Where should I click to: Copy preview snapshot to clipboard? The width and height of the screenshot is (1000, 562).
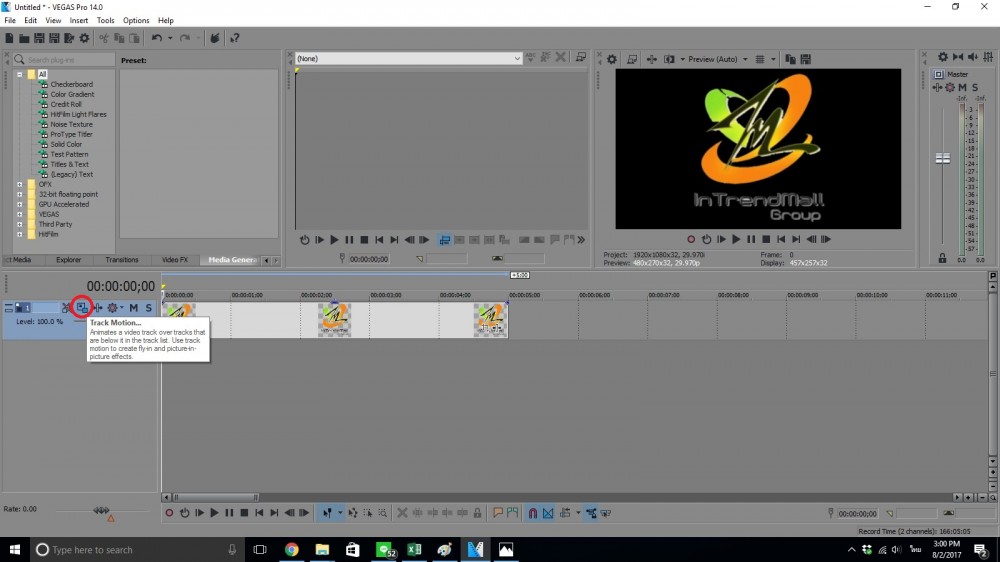click(790, 59)
